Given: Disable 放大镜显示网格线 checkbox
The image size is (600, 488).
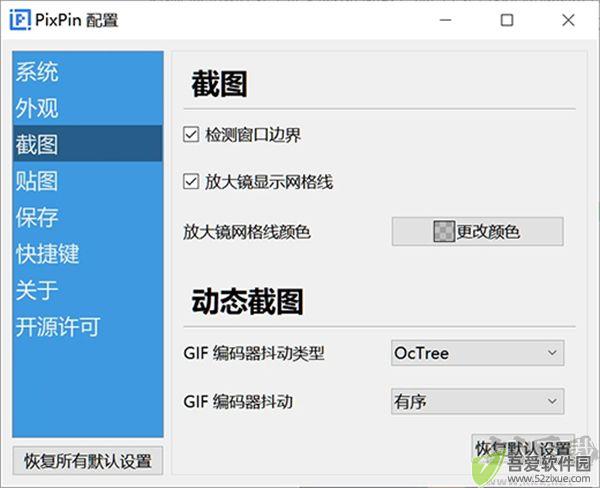Looking at the screenshot, I should [x=191, y=182].
